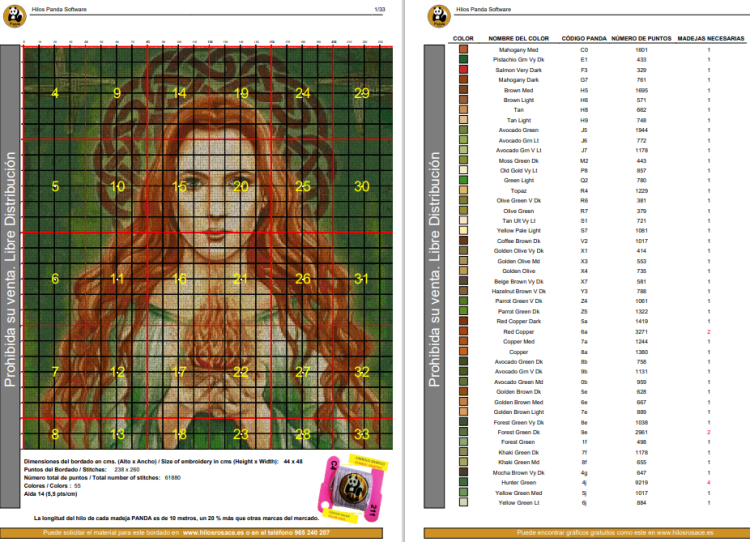Click the Red Copper color swatch

pyautogui.click(x=463, y=331)
